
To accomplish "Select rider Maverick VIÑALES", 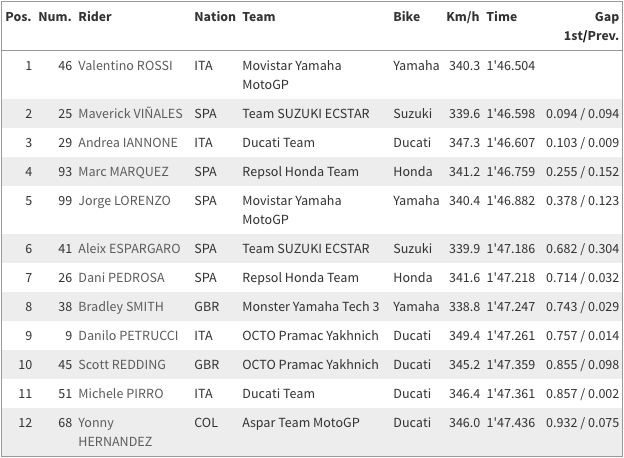I will coord(129,114).
